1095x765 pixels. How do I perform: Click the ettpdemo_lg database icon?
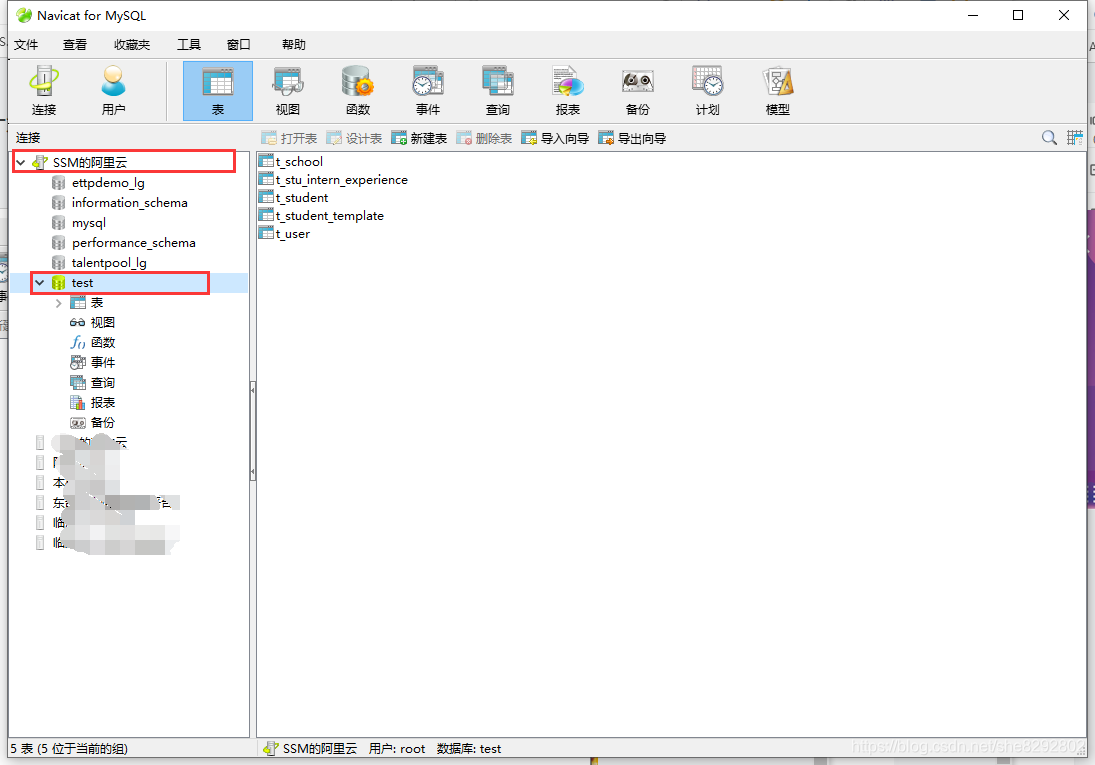(59, 183)
